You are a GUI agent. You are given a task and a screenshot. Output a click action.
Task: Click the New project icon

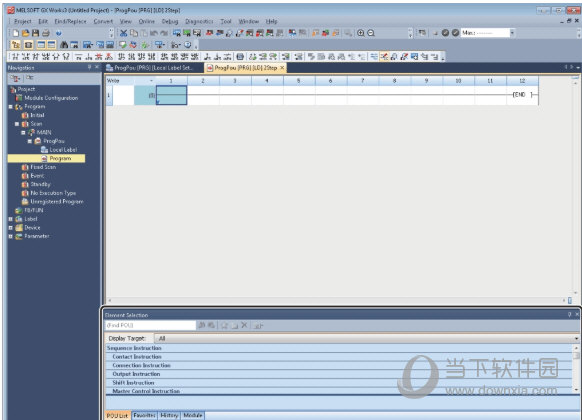point(15,33)
